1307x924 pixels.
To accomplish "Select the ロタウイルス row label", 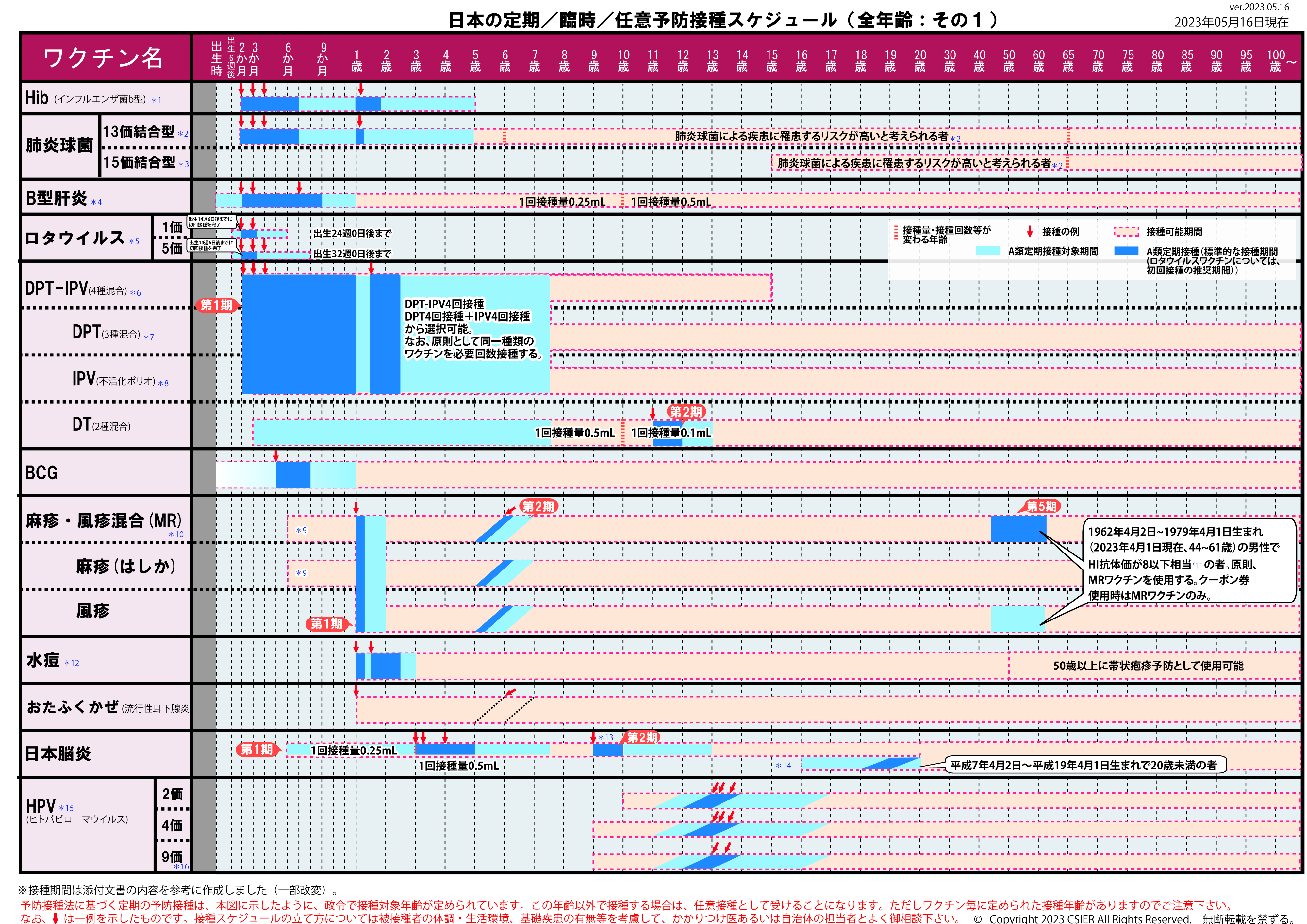I will click(82, 238).
